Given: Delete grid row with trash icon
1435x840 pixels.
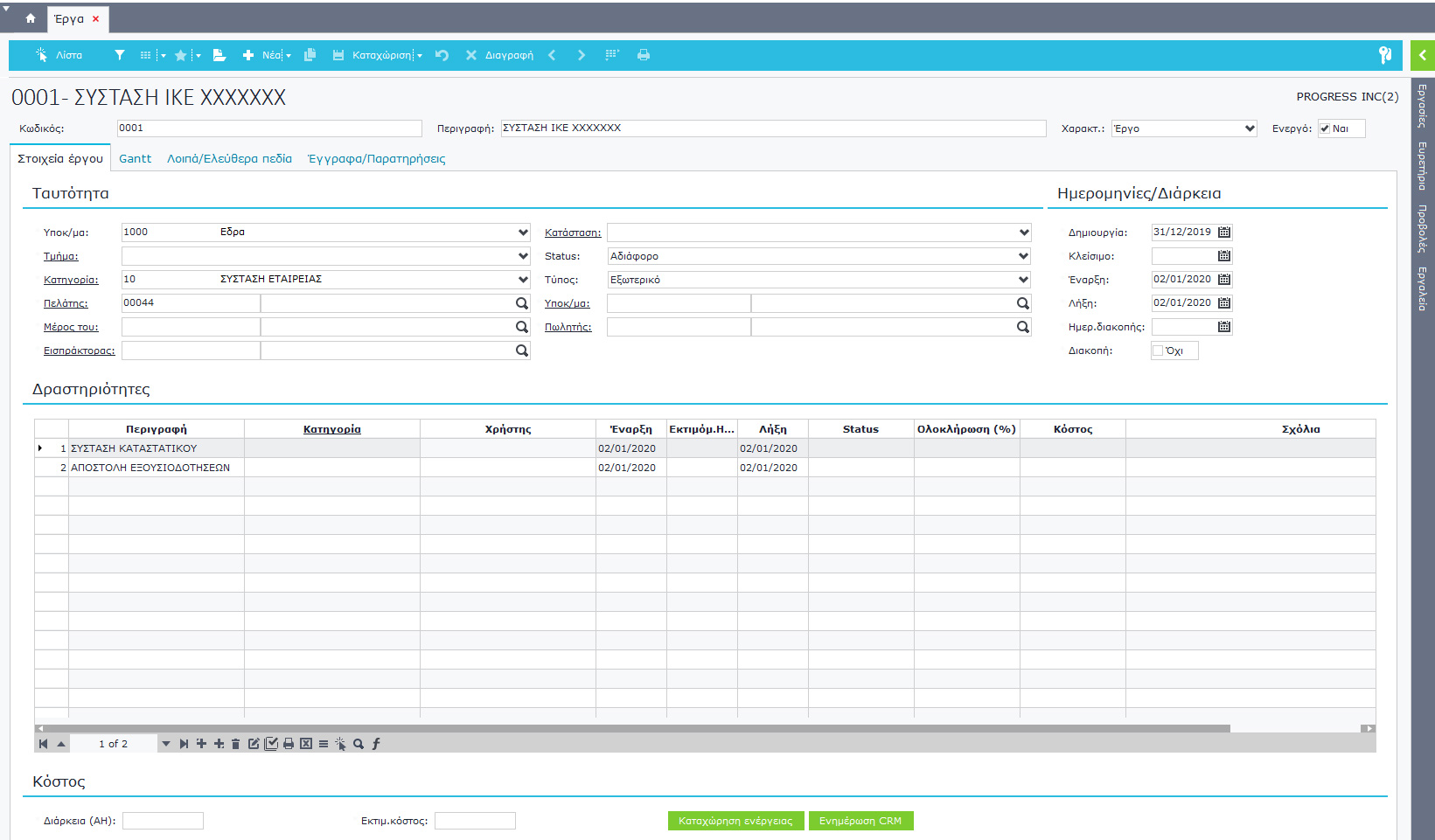Looking at the screenshot, I should (x=235, y=744).
